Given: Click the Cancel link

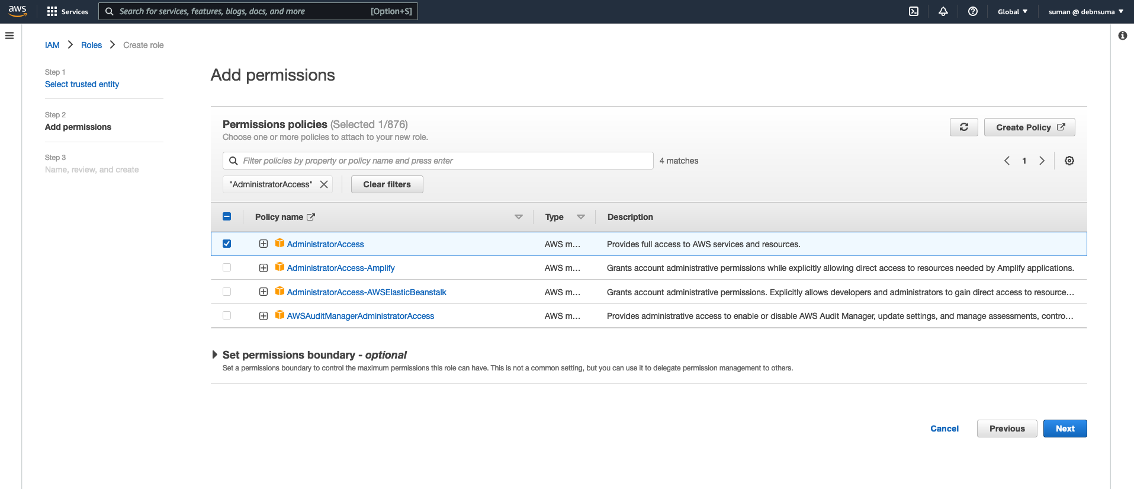Looking at the screenshot, I should tap(945, 429).
